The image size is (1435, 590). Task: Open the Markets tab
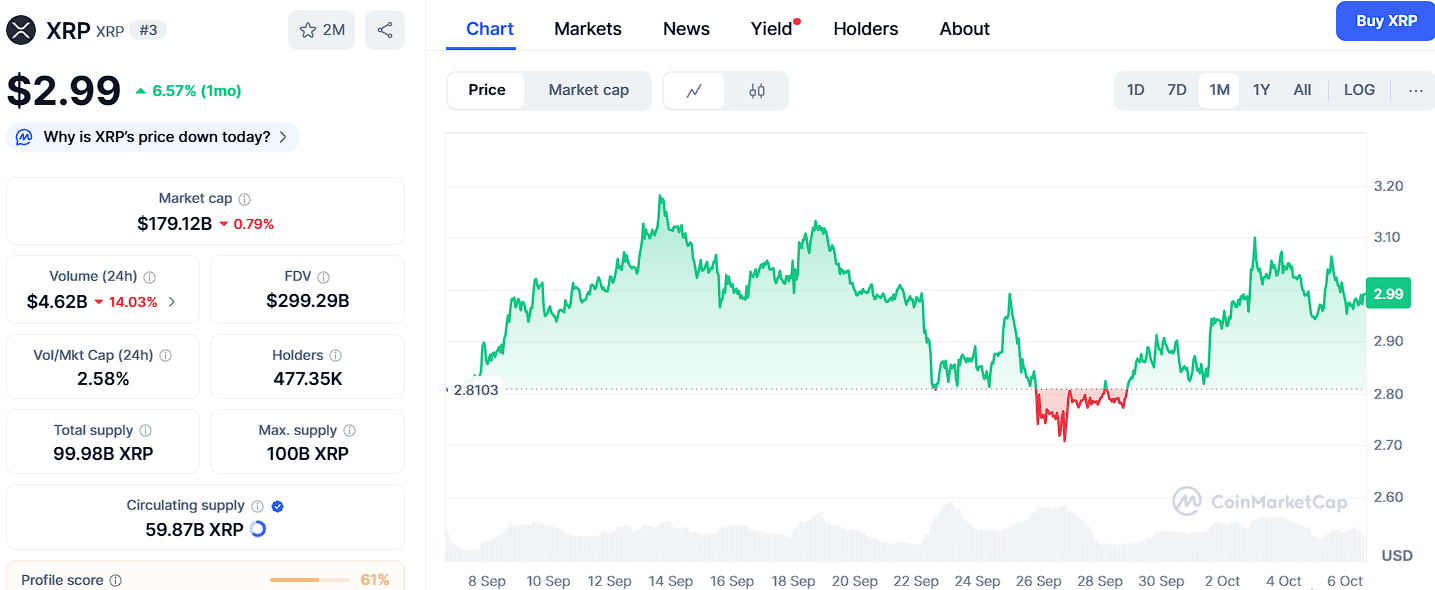588,29
